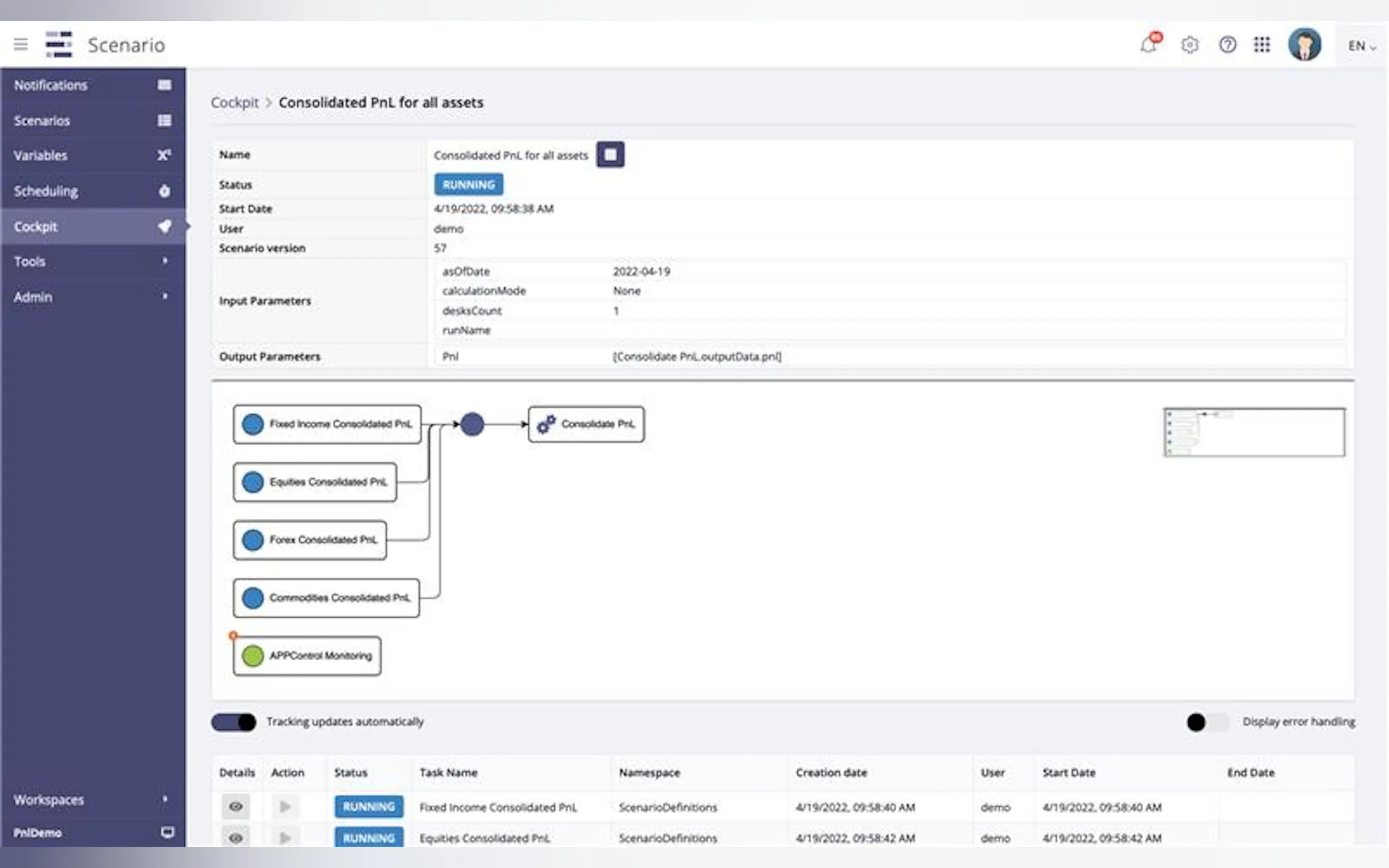Open Scheduling in the sidebar
Image resolution: width=1389 pixels, height=868 pixels.
pyautogui.click(x=92, y=191)
